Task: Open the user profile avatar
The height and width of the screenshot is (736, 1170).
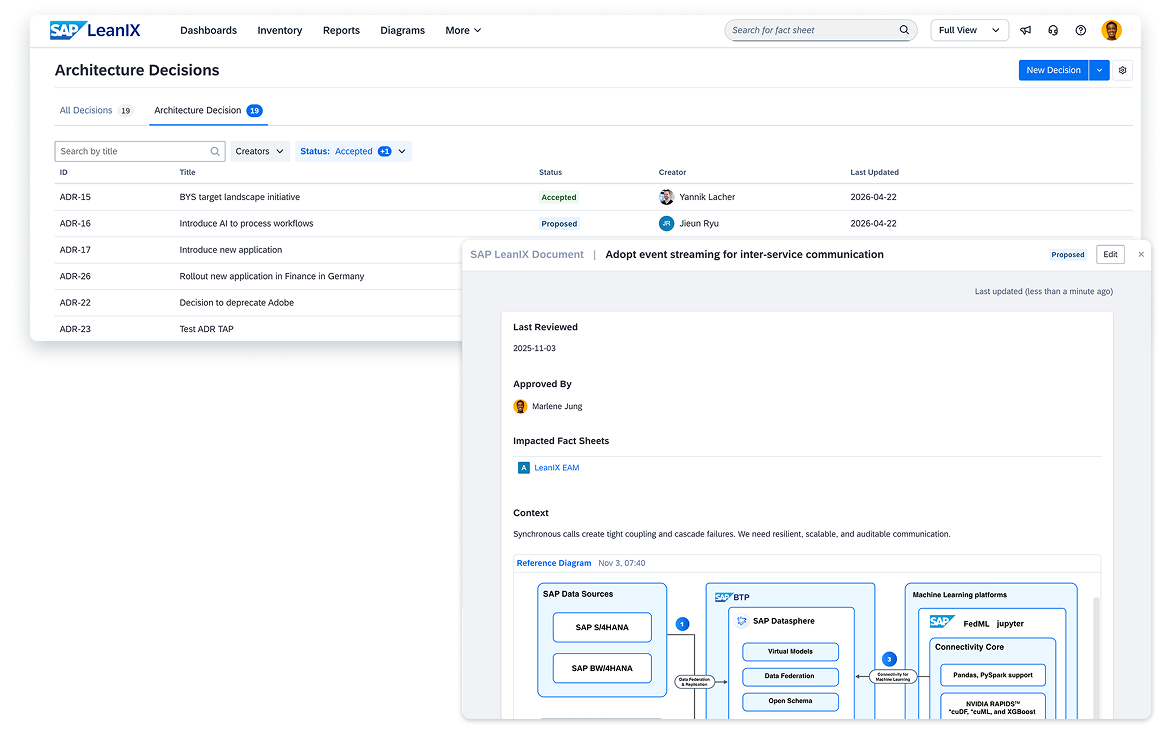Action: (1111, 30)
